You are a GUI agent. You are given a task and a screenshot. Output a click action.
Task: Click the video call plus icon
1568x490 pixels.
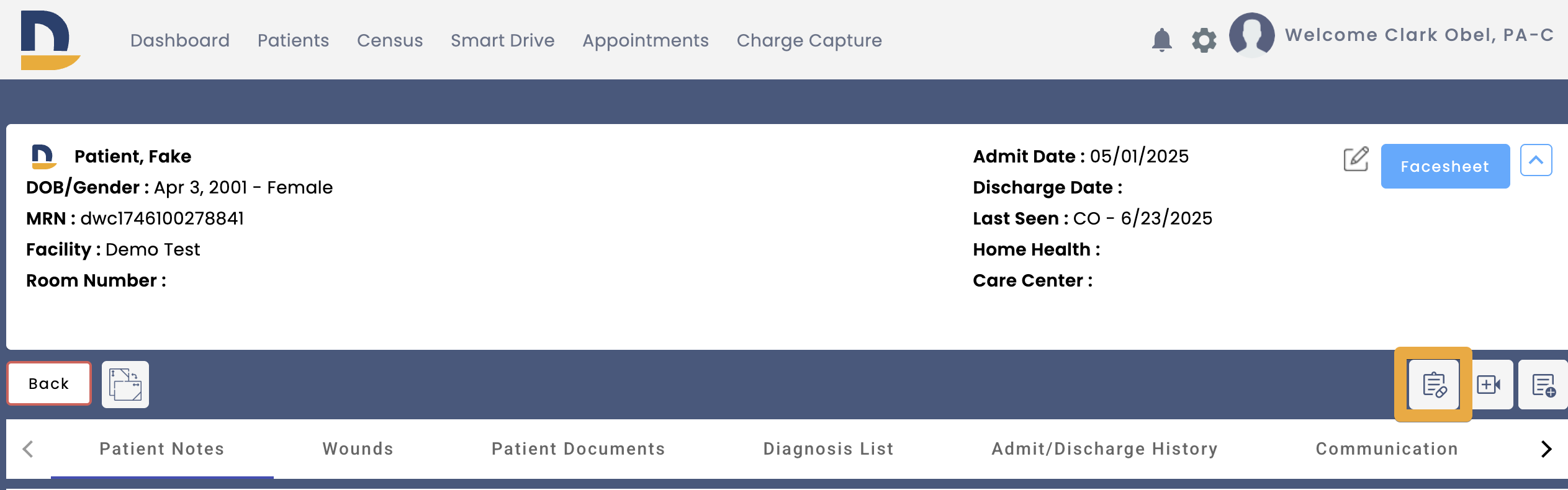(1490, 385)
